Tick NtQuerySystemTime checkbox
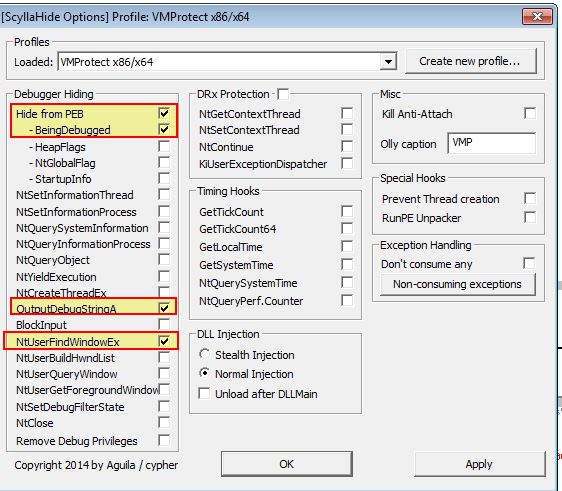 click(x=347, y=282)
